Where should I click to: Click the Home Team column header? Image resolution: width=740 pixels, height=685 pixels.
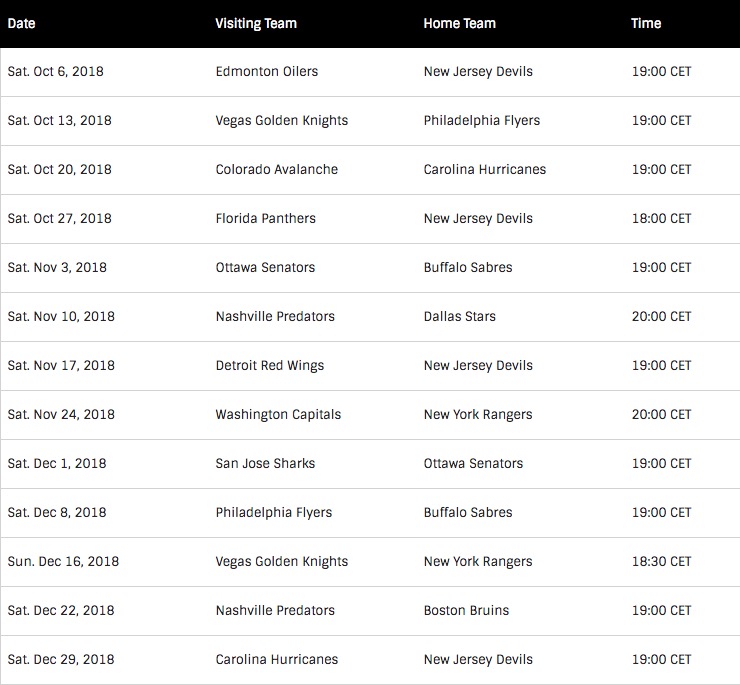point(459,24)
